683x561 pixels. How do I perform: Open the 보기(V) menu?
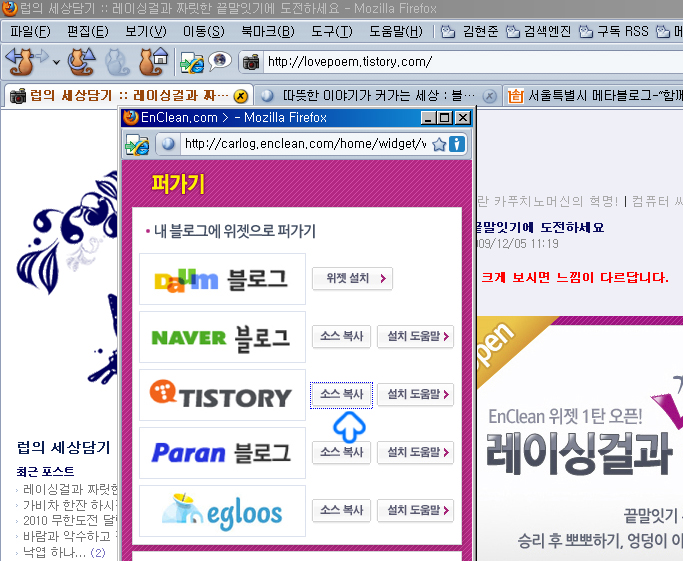click(145, 31)
